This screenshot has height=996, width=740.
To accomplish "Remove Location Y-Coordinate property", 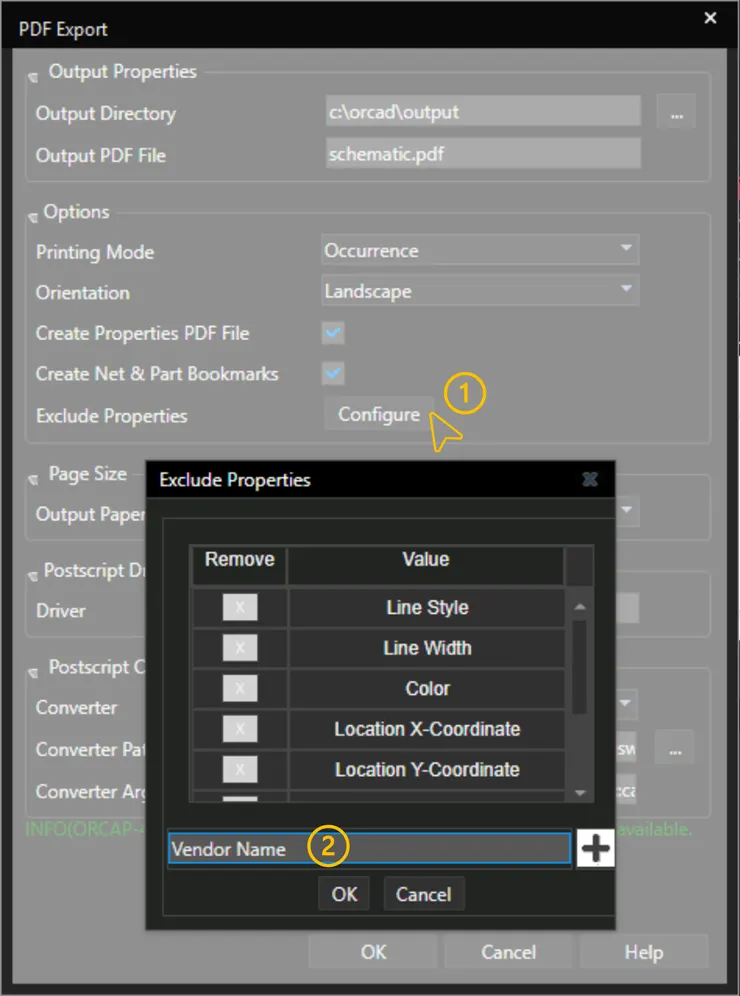I will point(240,769).
